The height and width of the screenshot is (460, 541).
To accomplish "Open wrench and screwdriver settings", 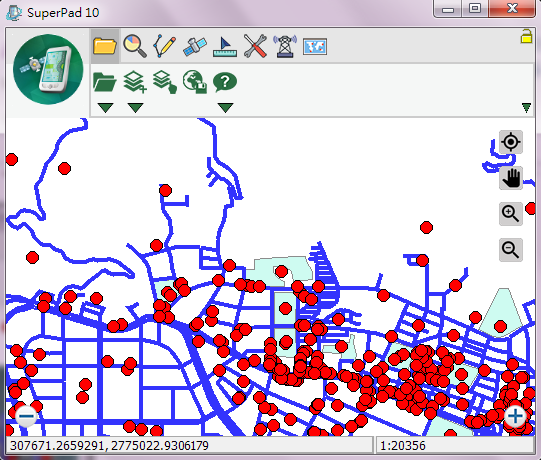I will tap(255, 46).
